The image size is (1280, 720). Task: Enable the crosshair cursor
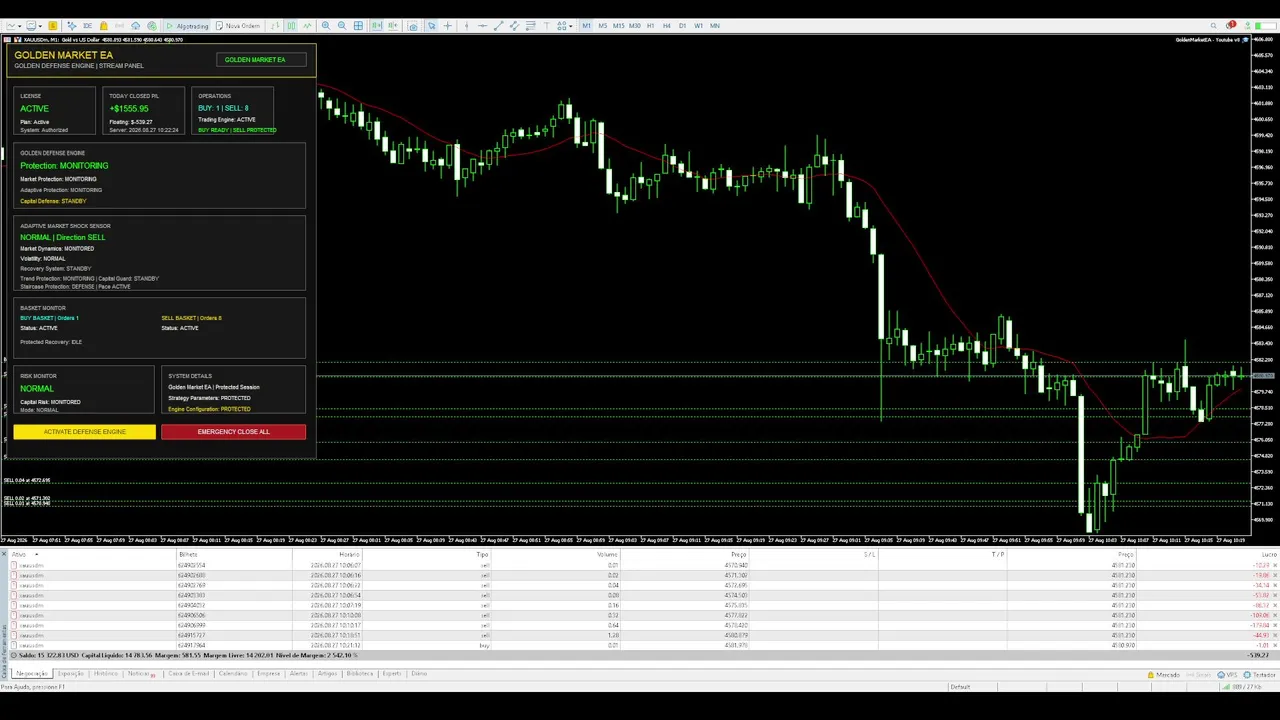(447, 26)
